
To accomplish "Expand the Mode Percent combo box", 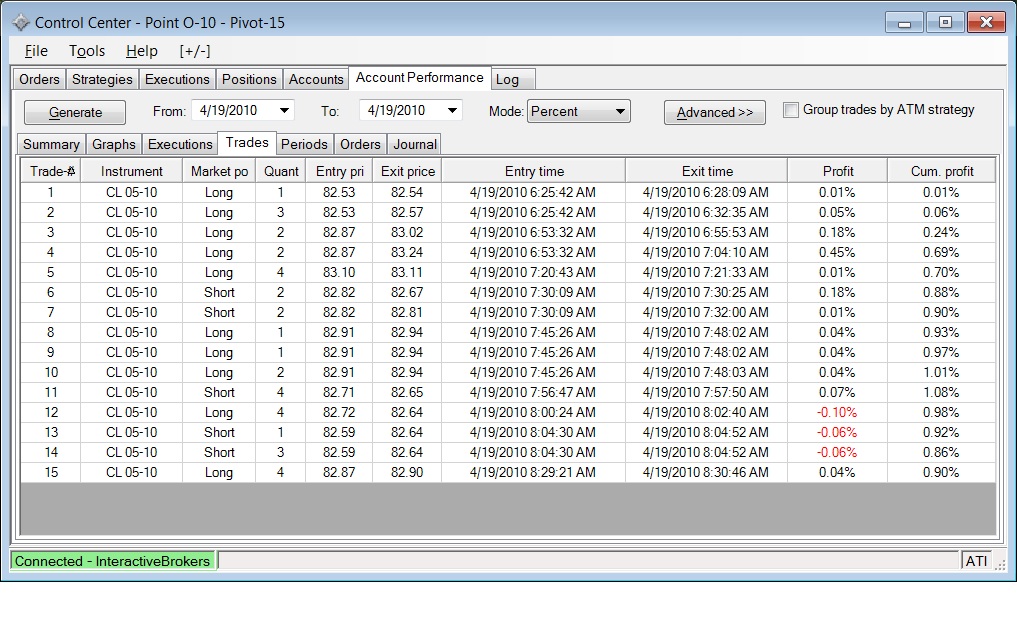I will point(579,111).
